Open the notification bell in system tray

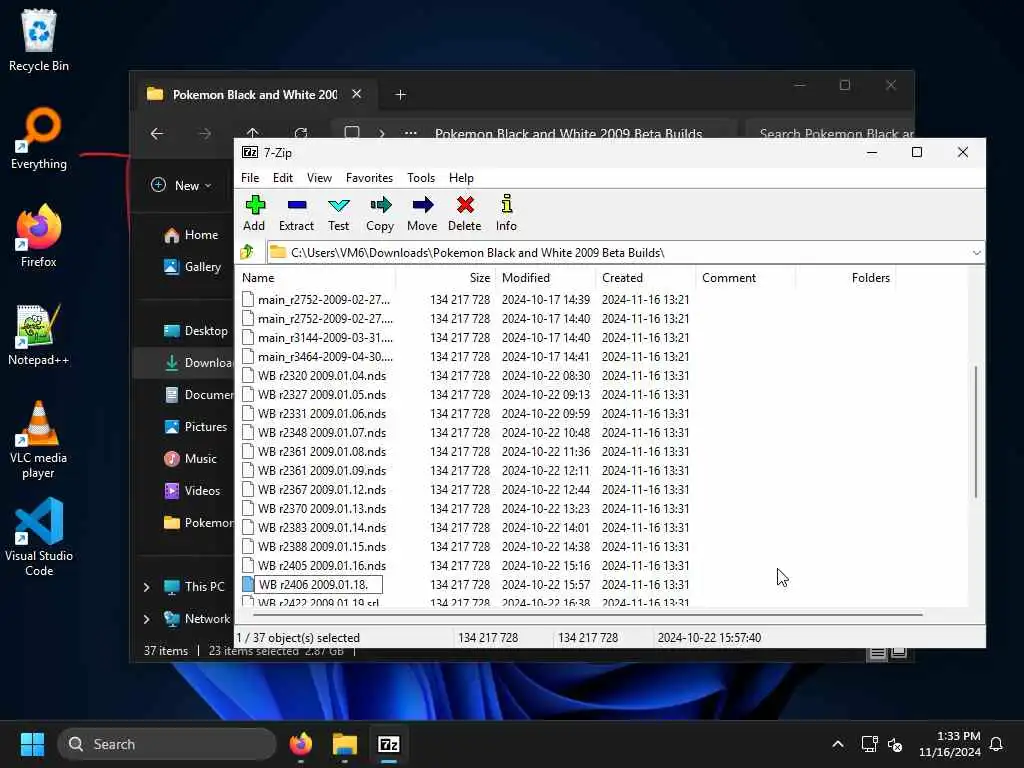point(996,744)
